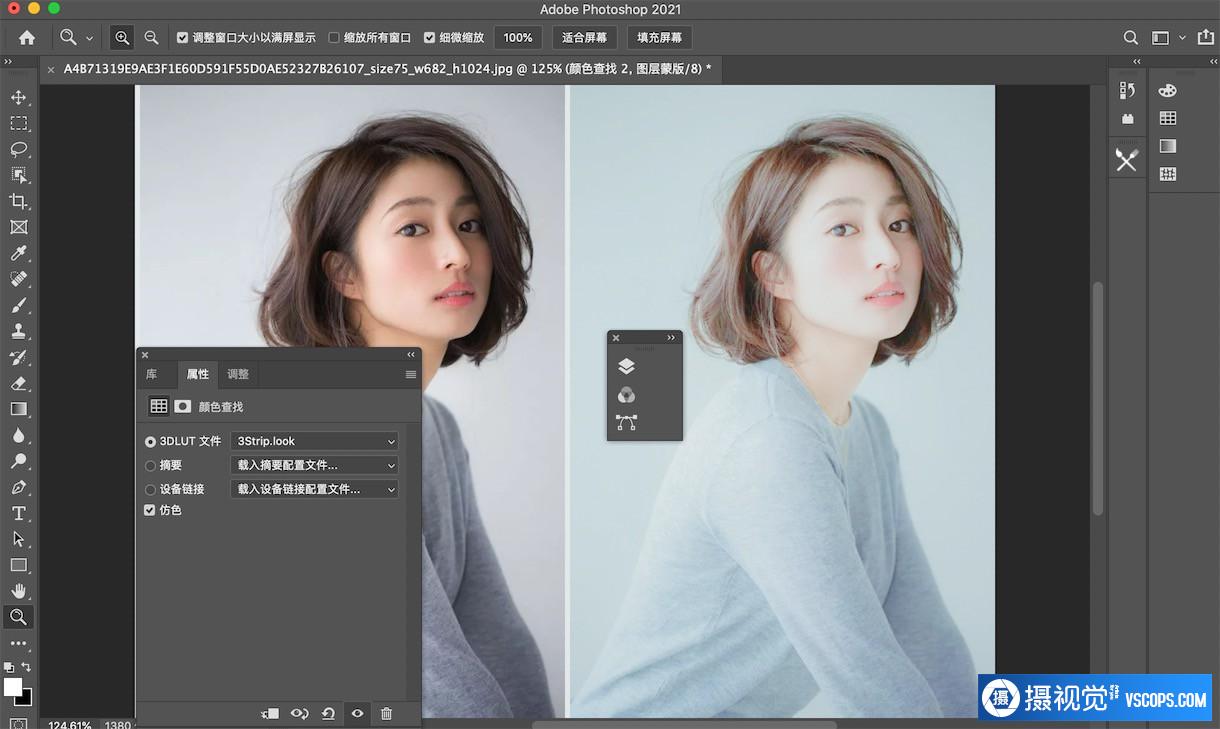
Task: Select the Eyedropper tool
Action: (18, 253)
